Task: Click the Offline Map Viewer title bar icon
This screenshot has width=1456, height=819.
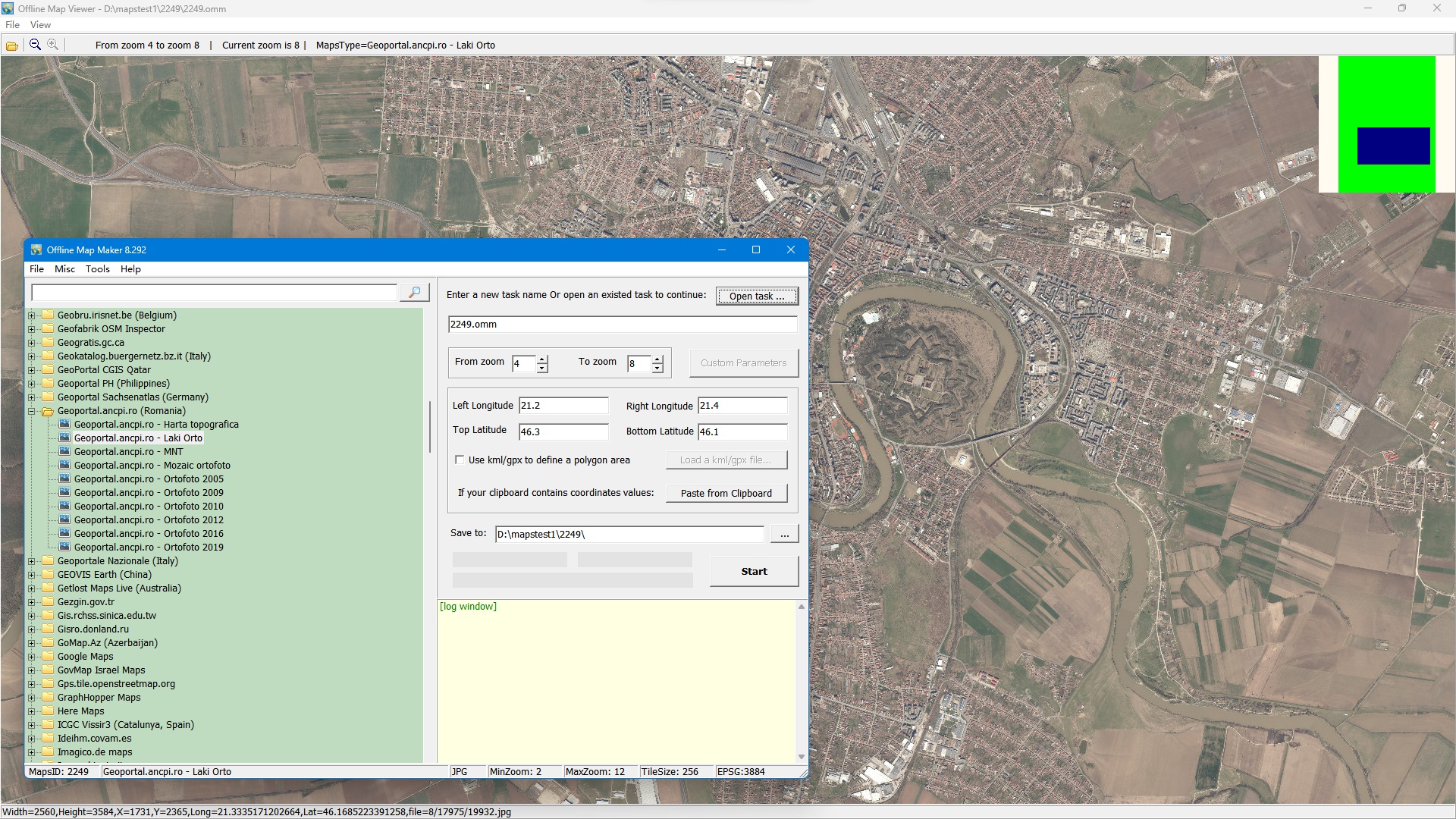Action: 8,8
